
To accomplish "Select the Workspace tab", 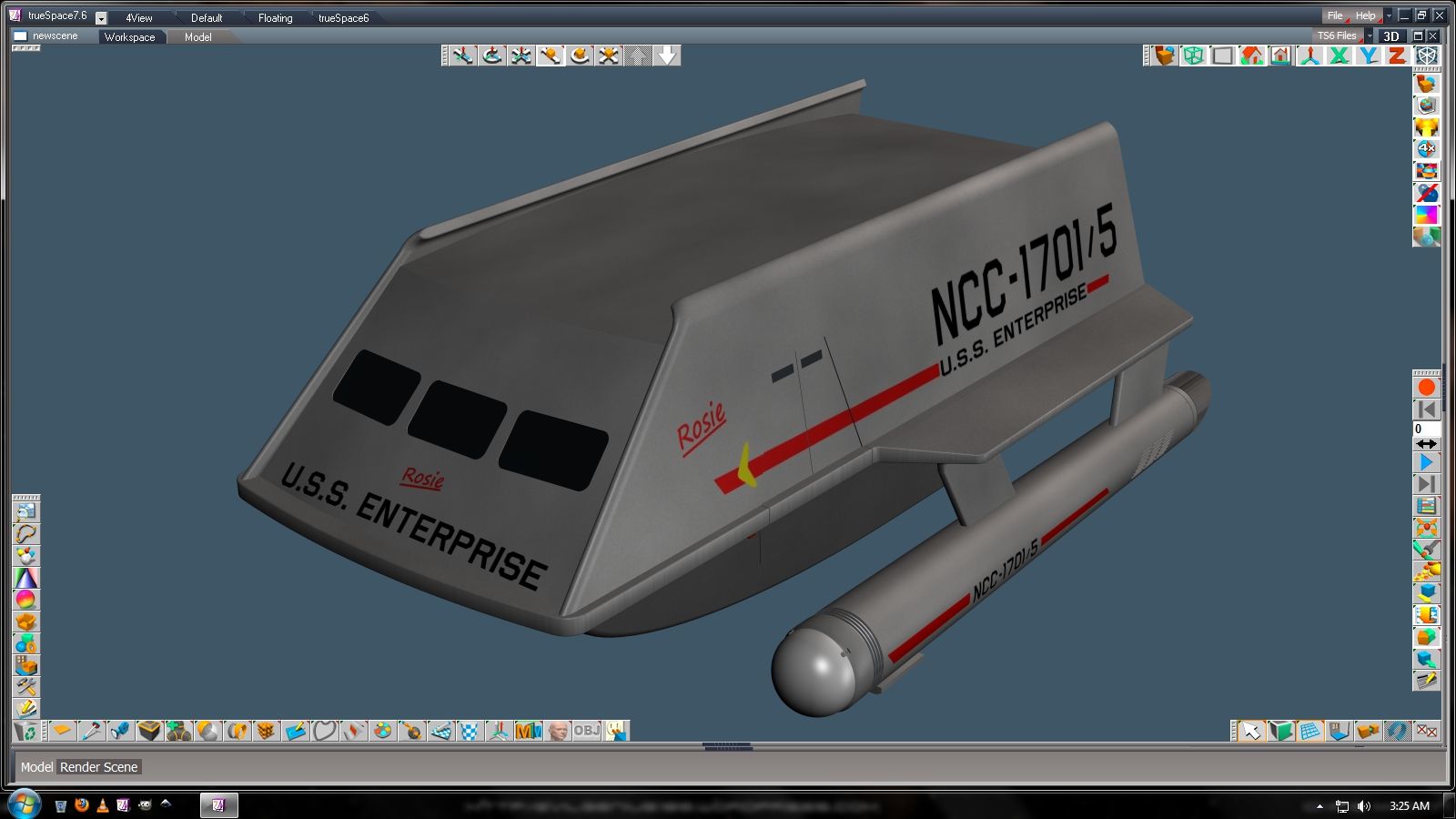I will pyautogui.click(x=130, y=37).
